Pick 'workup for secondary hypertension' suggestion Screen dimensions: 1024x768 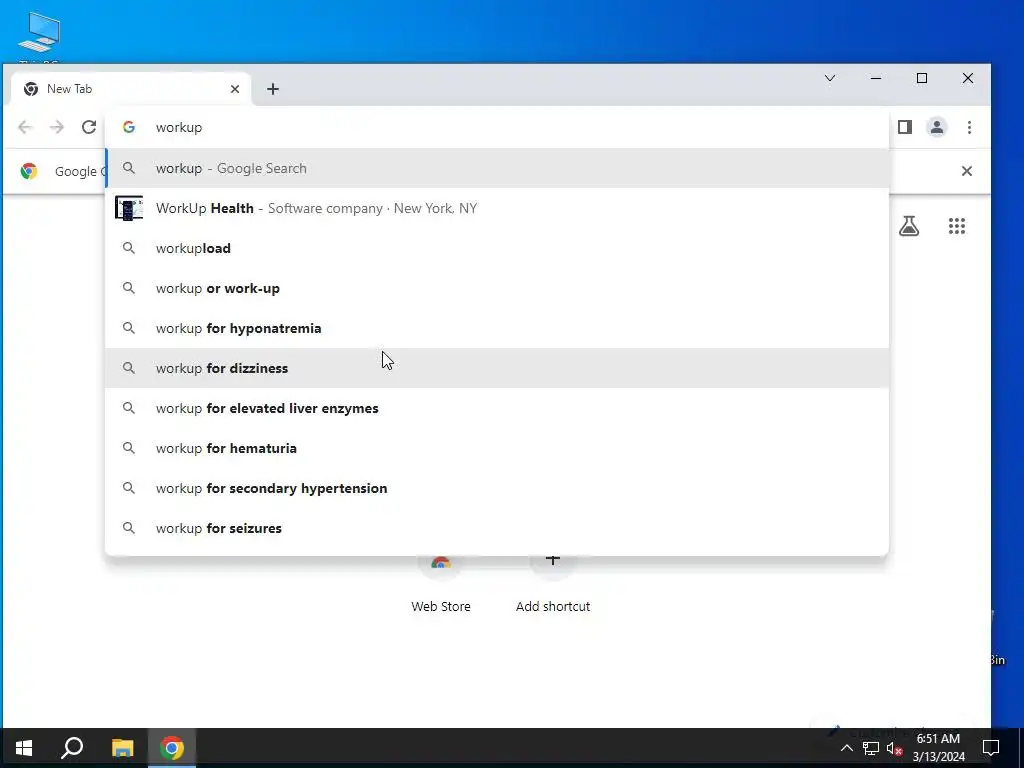click(x=497, y=488)
